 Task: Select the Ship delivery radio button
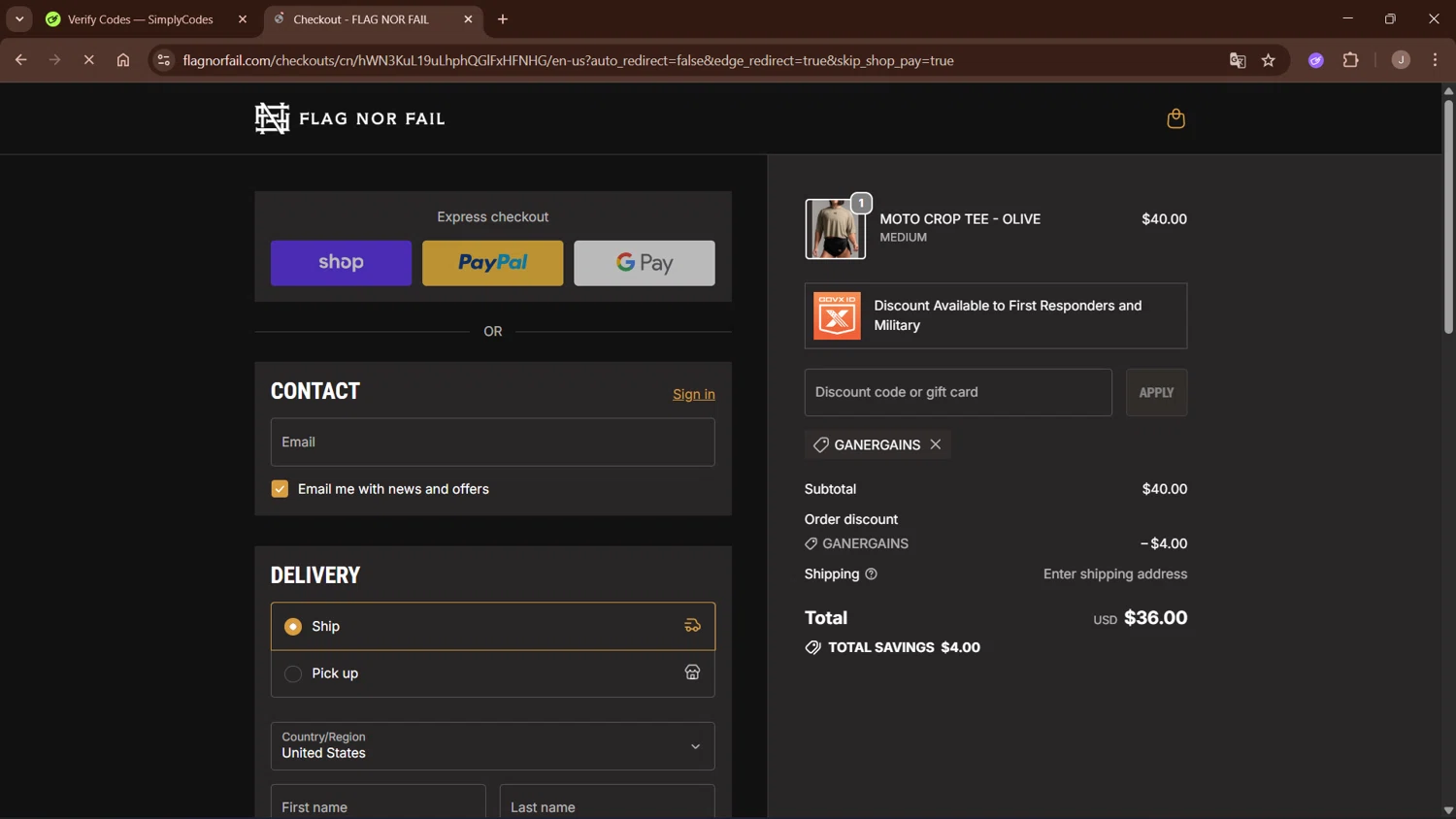coord(293,627)
